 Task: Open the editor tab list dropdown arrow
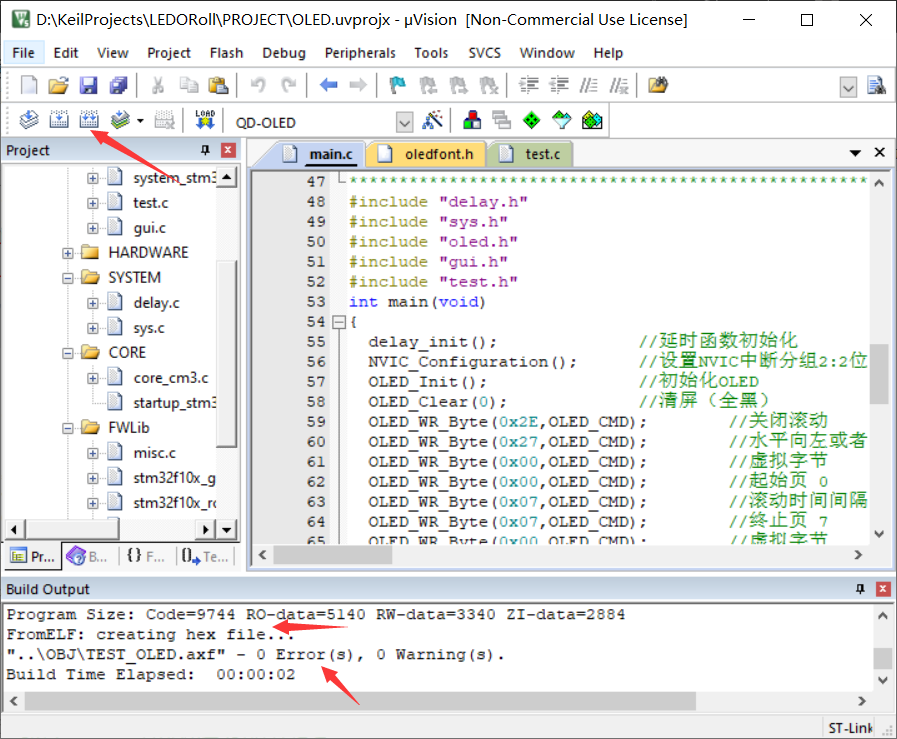tap(855, 153)
